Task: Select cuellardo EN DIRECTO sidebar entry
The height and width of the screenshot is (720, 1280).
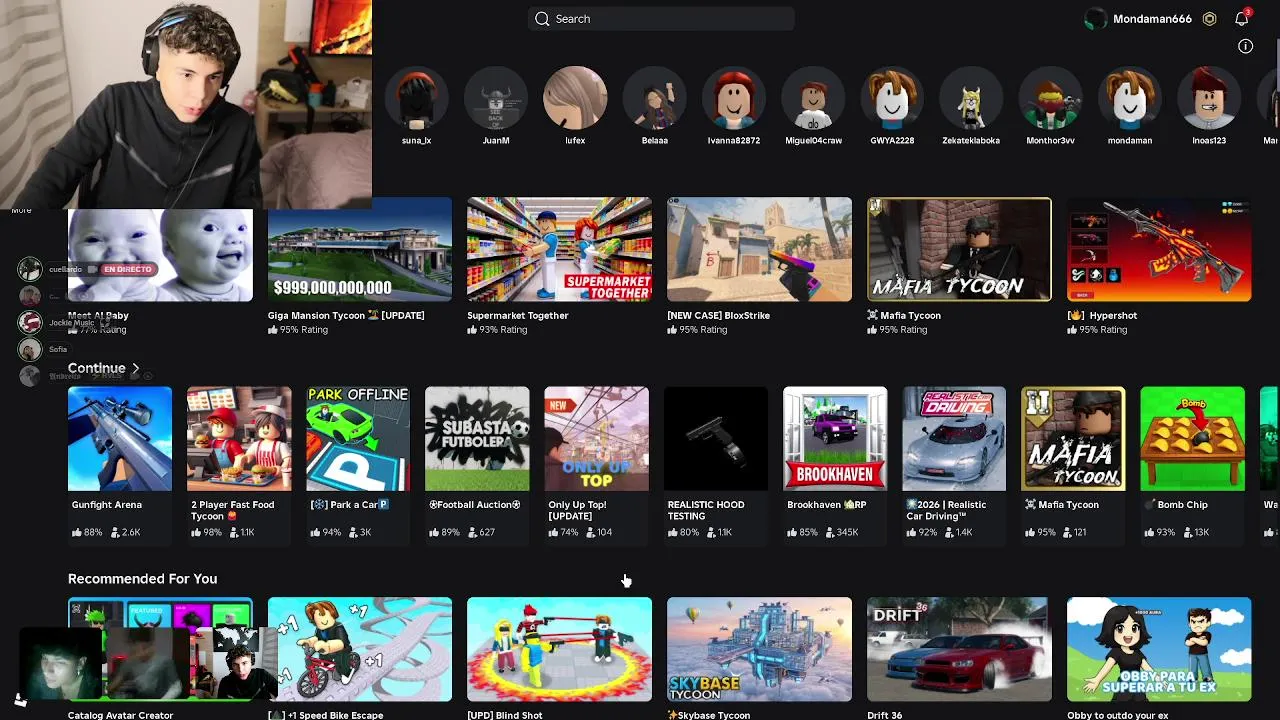Action: coord(86,269)
